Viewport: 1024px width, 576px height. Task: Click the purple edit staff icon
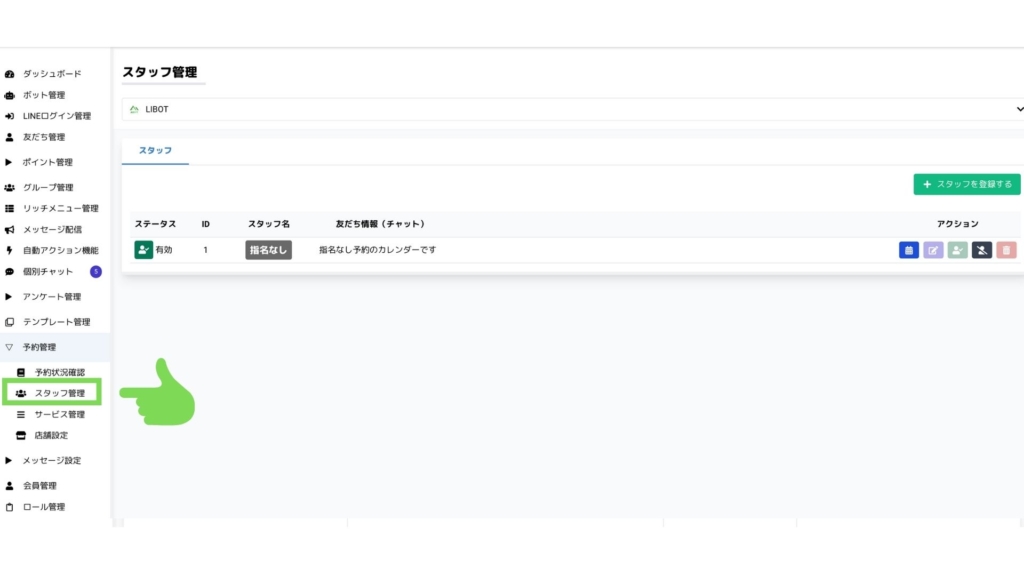pyautogui.click(x=933, y=250)
